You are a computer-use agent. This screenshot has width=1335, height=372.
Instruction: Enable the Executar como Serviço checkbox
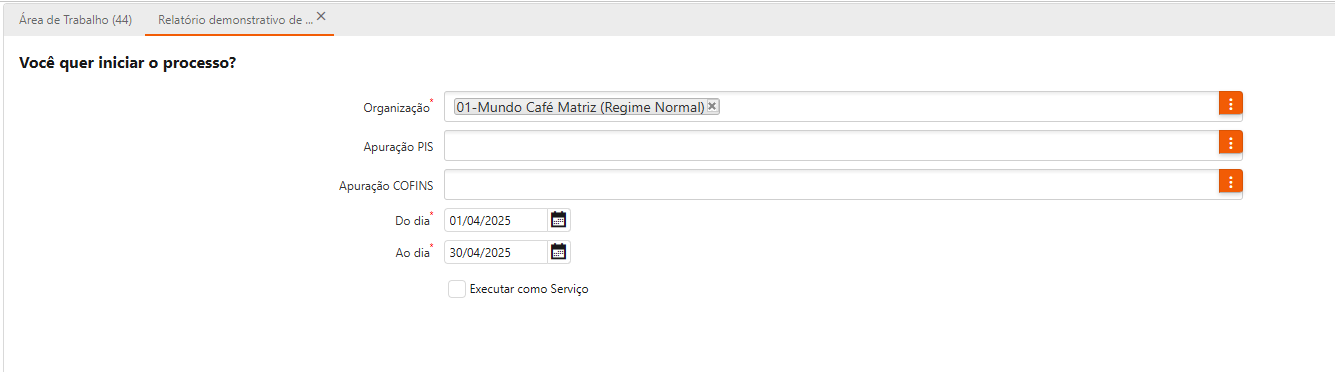(x=457, y=289)
